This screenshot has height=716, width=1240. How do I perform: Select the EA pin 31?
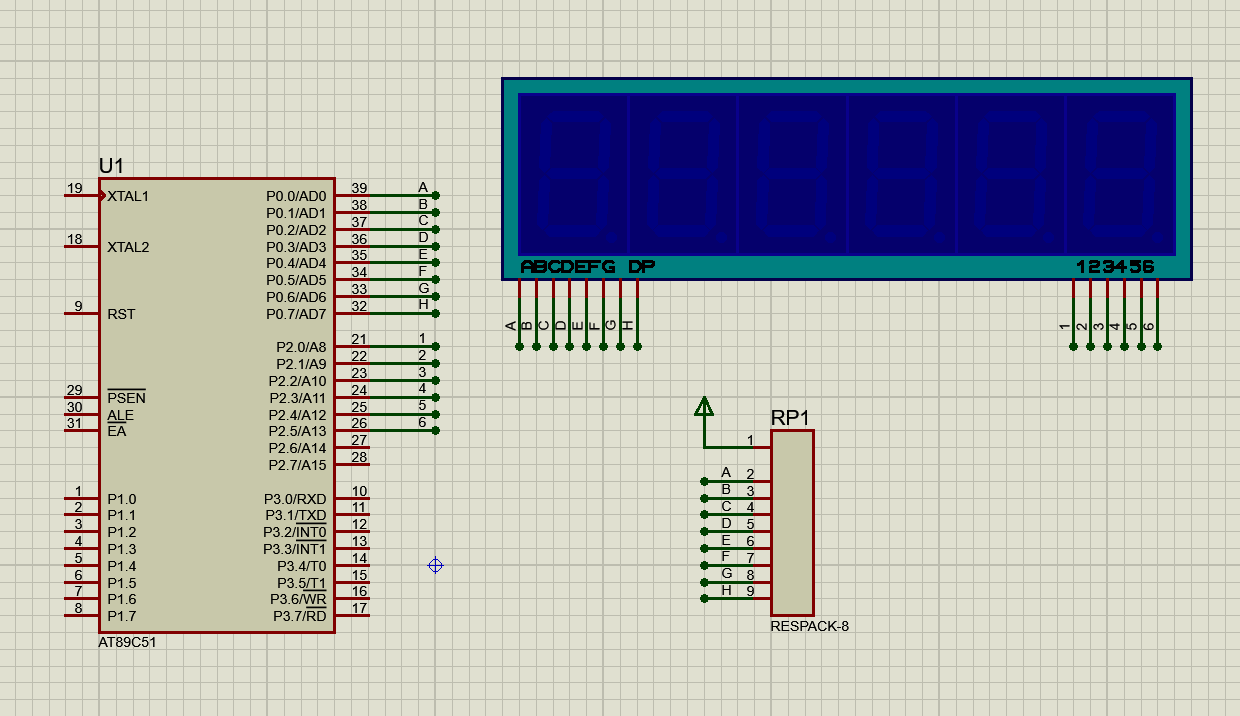[82, 431]
